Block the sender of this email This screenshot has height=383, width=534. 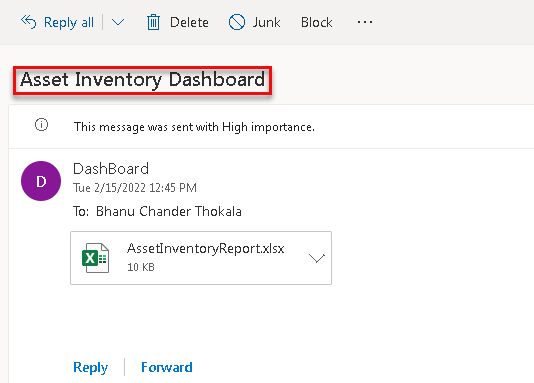(x=316, y=23)
